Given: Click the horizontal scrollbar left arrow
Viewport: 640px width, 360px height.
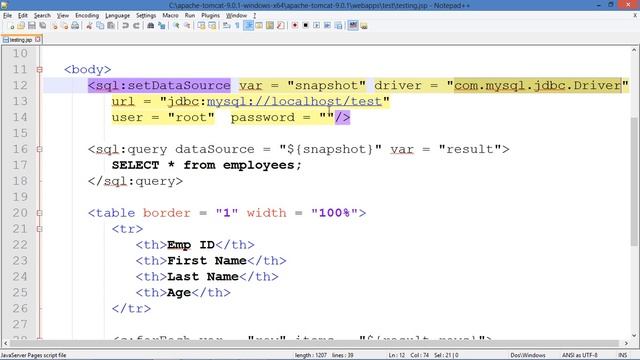Looking at the screenshot, I should tap(5, 343).
